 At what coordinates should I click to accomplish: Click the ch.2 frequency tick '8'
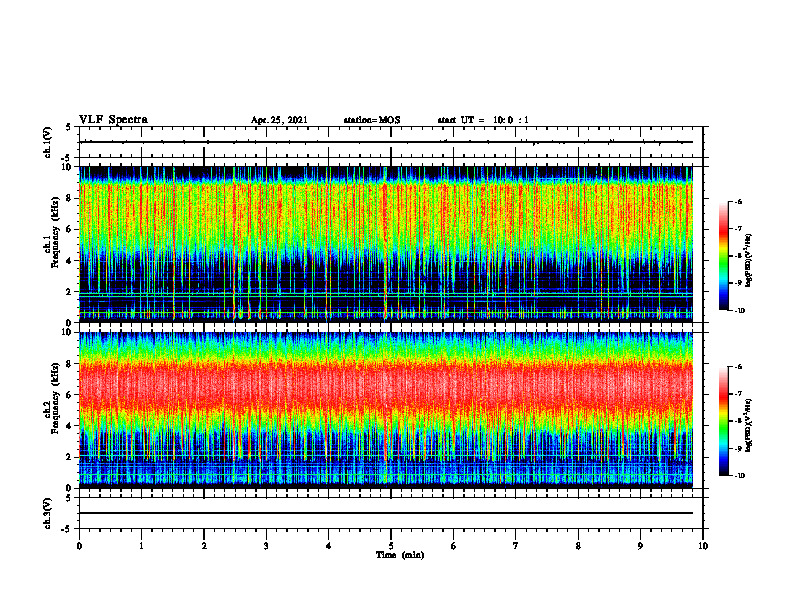(x=69, y=364)
